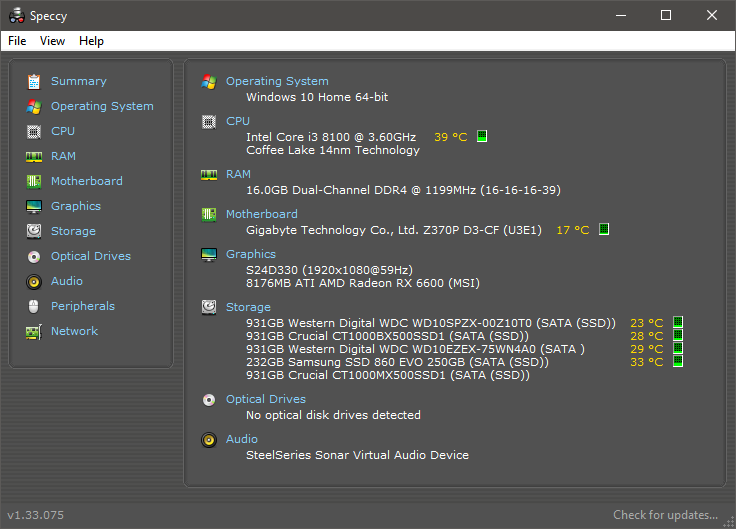
Task: Click Check for updates link
Action: pyautogui.click(x=665, y=515)
